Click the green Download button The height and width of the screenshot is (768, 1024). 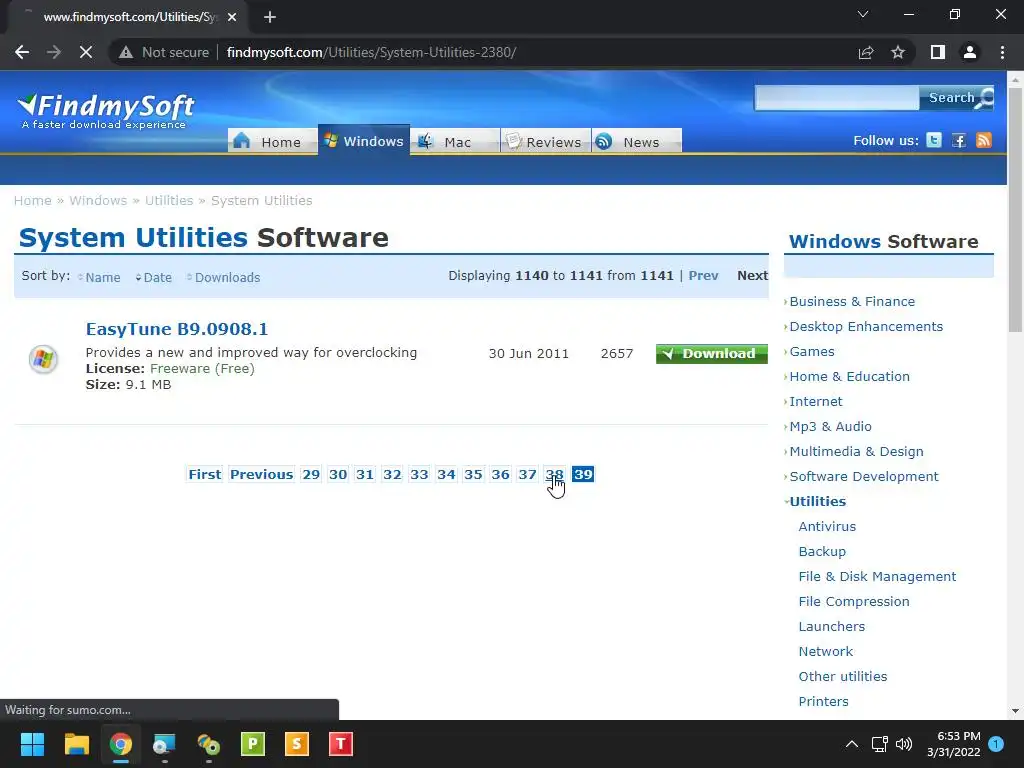pyautogui.click(x=712, y=353)
